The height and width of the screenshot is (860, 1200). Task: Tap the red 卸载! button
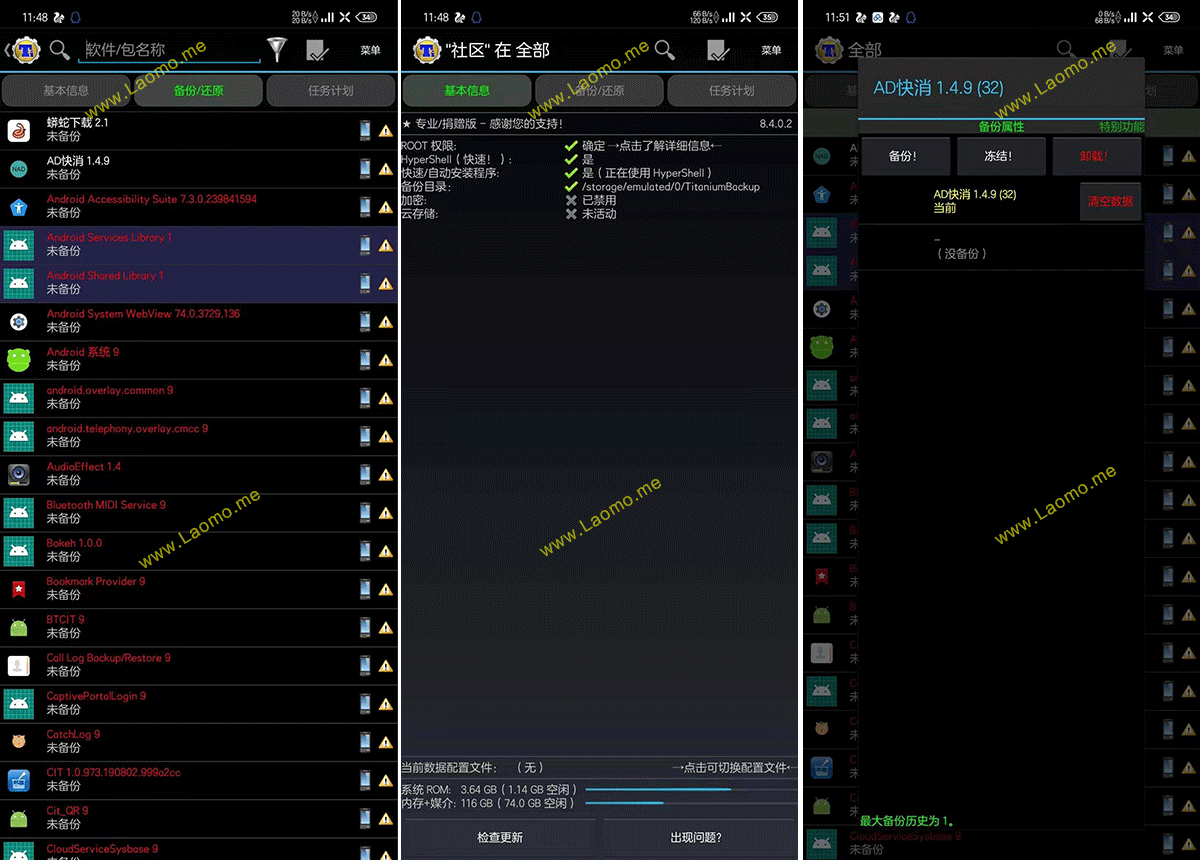click(1096, 156)
